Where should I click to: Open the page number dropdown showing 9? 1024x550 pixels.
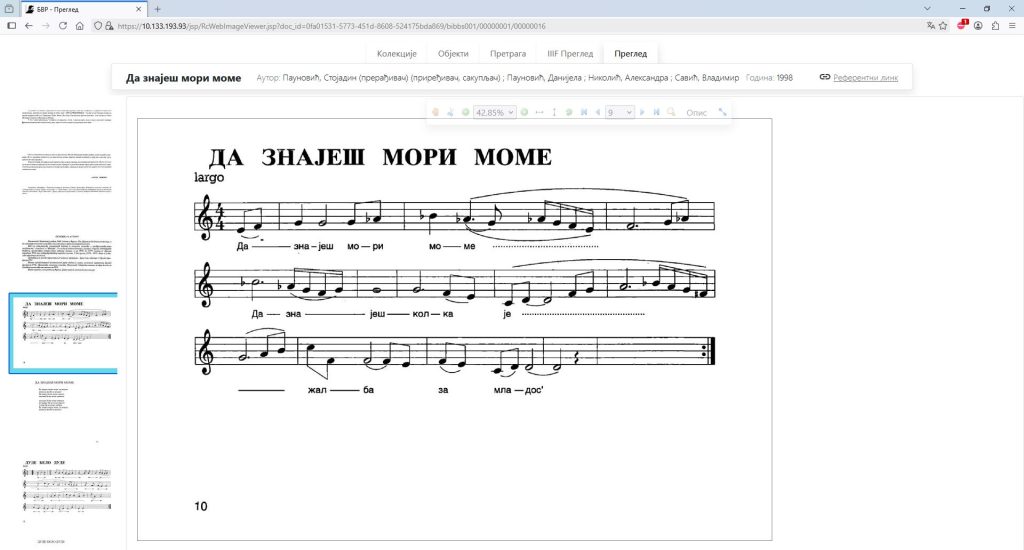tap(619, 112)
